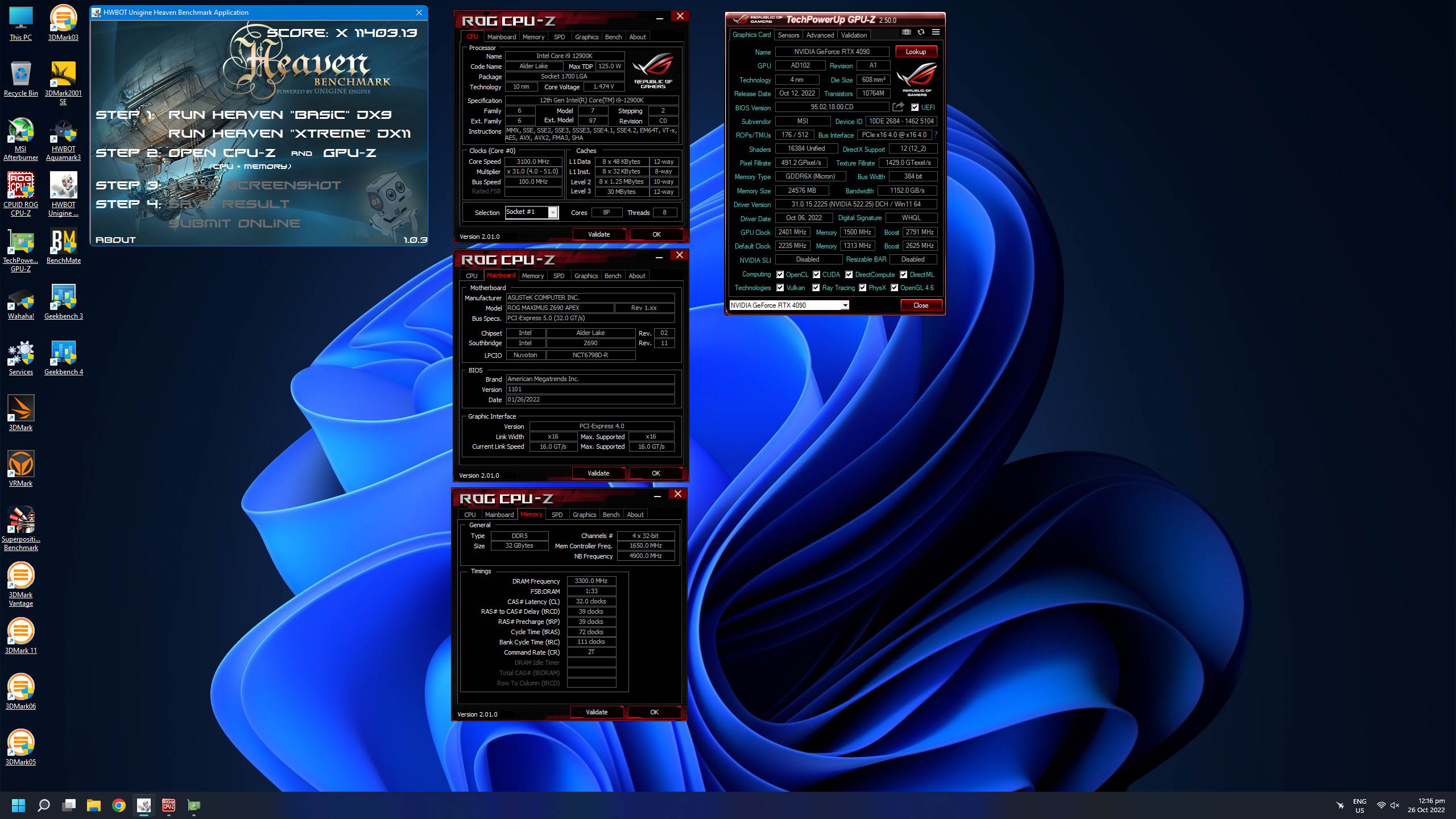Open the GPU-Z hamburger menu icon
Screen dimensions: 1456x819
(x=936, y=32)
